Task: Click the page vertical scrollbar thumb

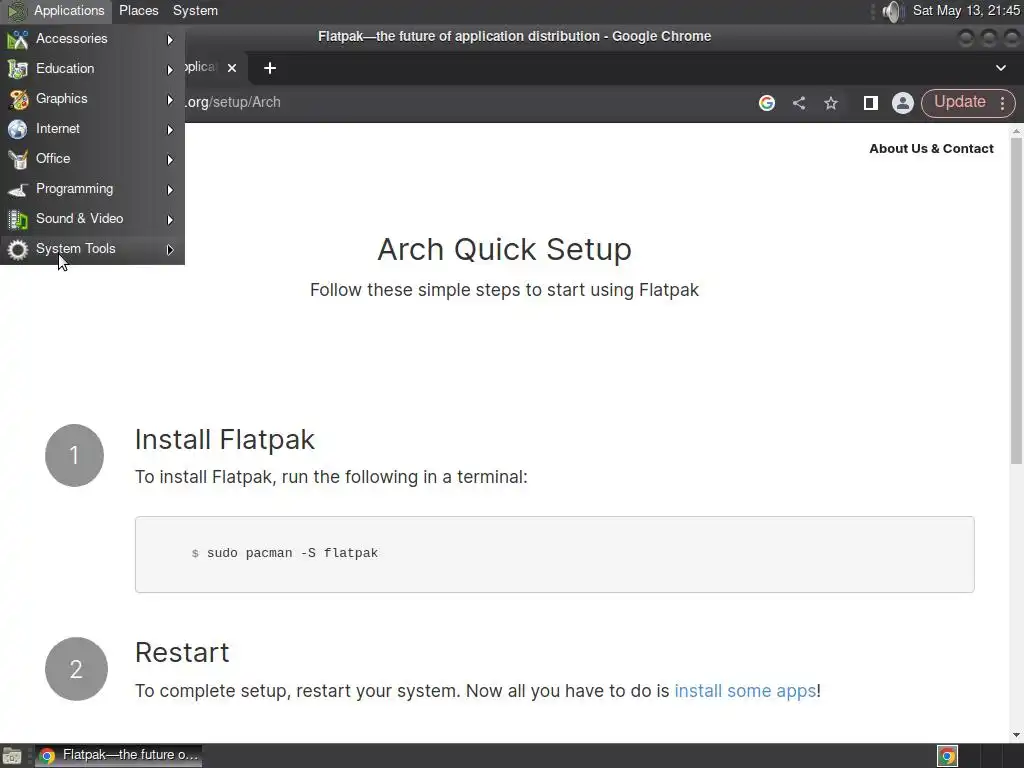Action: [1016, 301]
